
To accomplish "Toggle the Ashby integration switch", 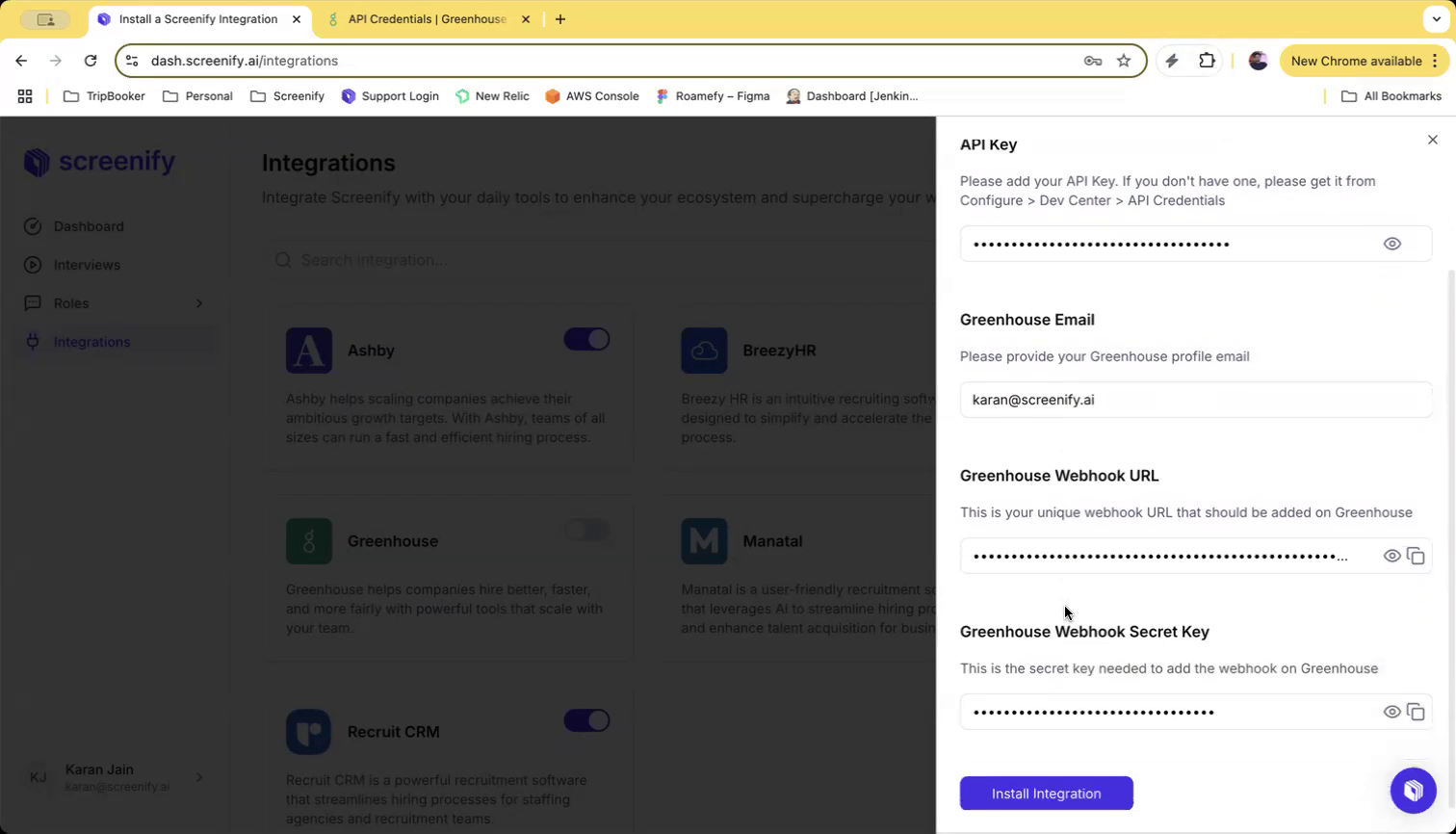I will tap(586, 339).
